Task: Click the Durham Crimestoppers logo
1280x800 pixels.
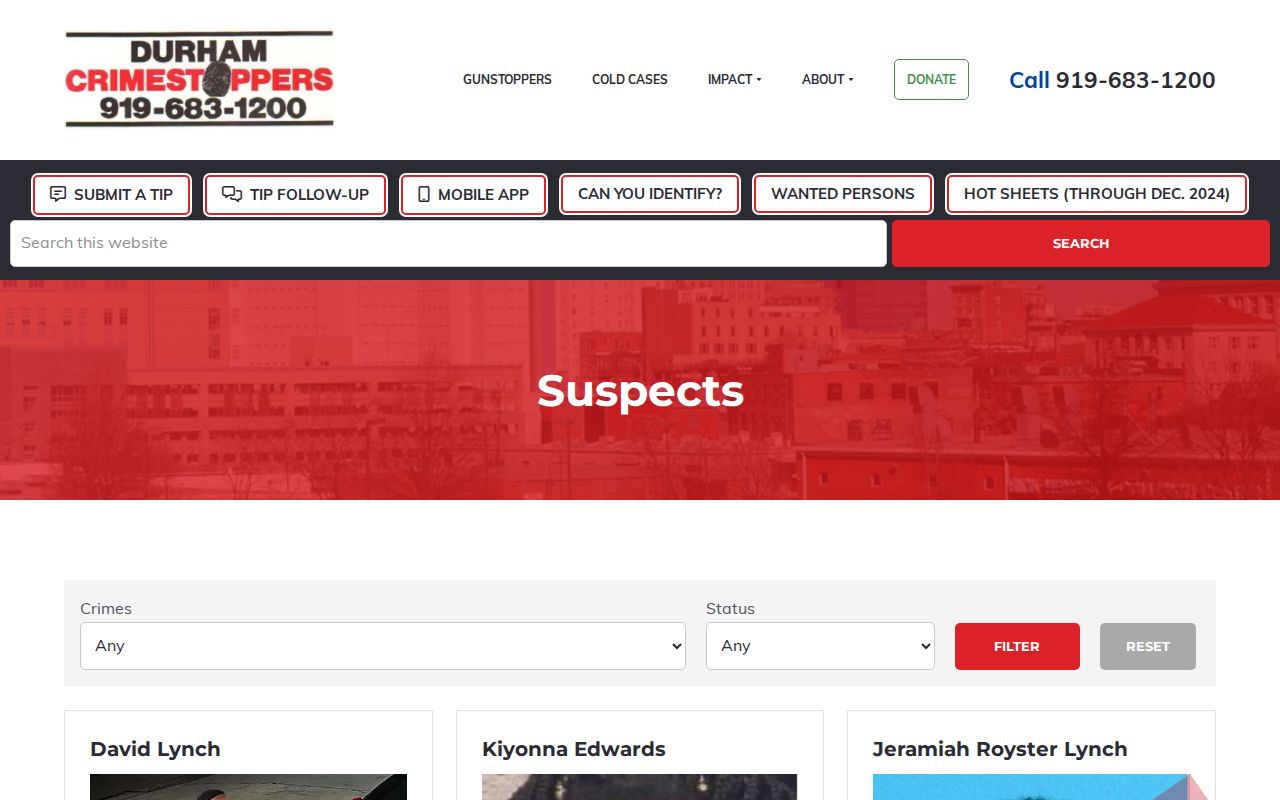Action: [199, 79]
